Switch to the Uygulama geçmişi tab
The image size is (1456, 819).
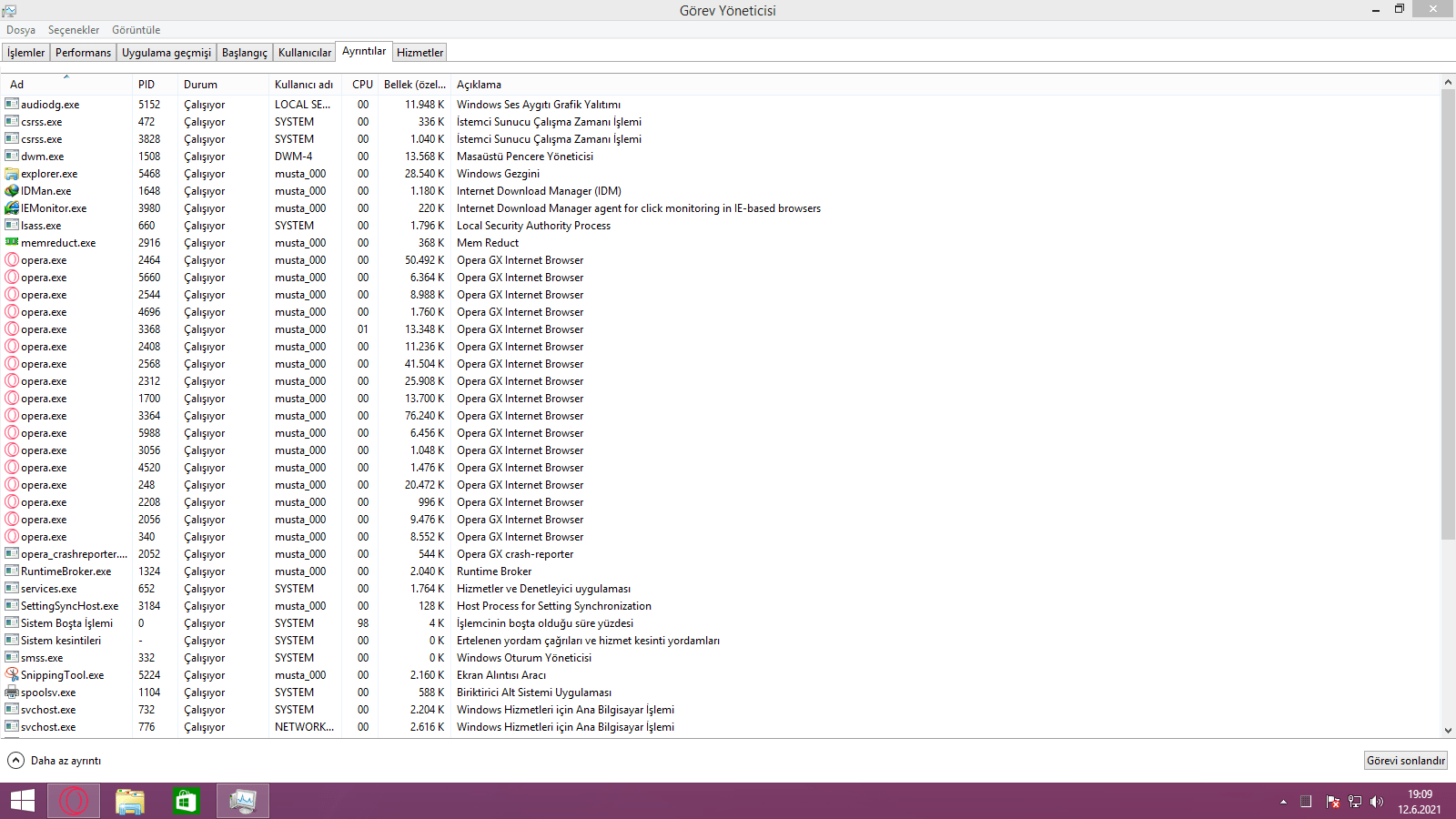[x=167, y=53]
